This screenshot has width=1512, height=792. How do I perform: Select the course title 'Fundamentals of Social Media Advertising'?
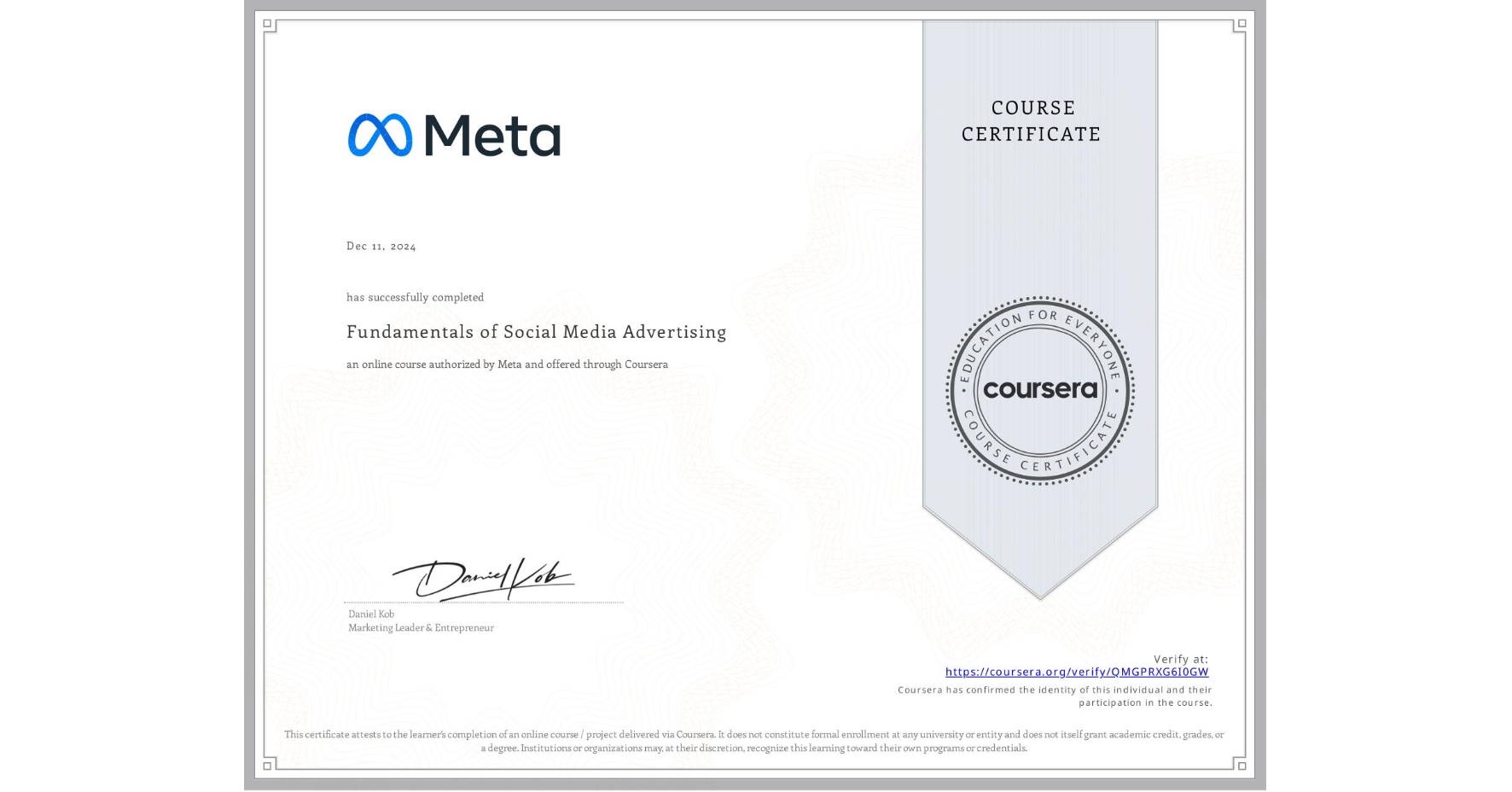[x=537, y=332]
